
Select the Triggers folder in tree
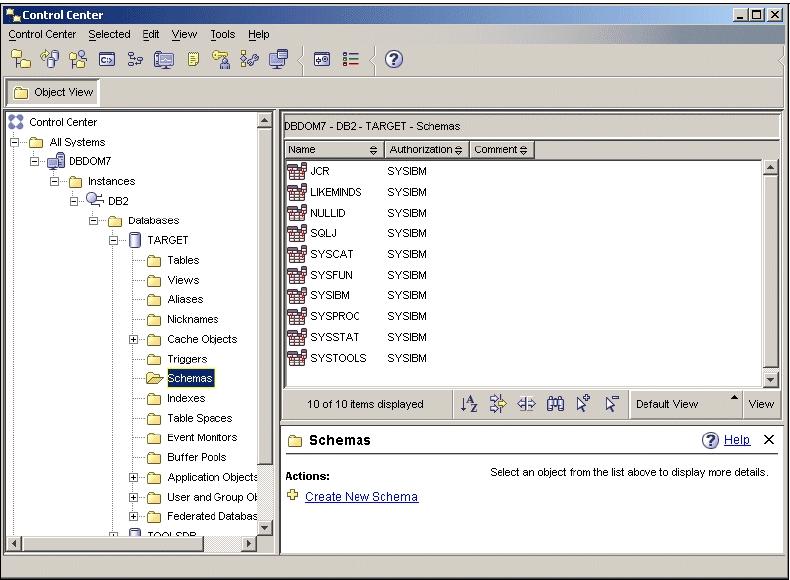(187, 359)
